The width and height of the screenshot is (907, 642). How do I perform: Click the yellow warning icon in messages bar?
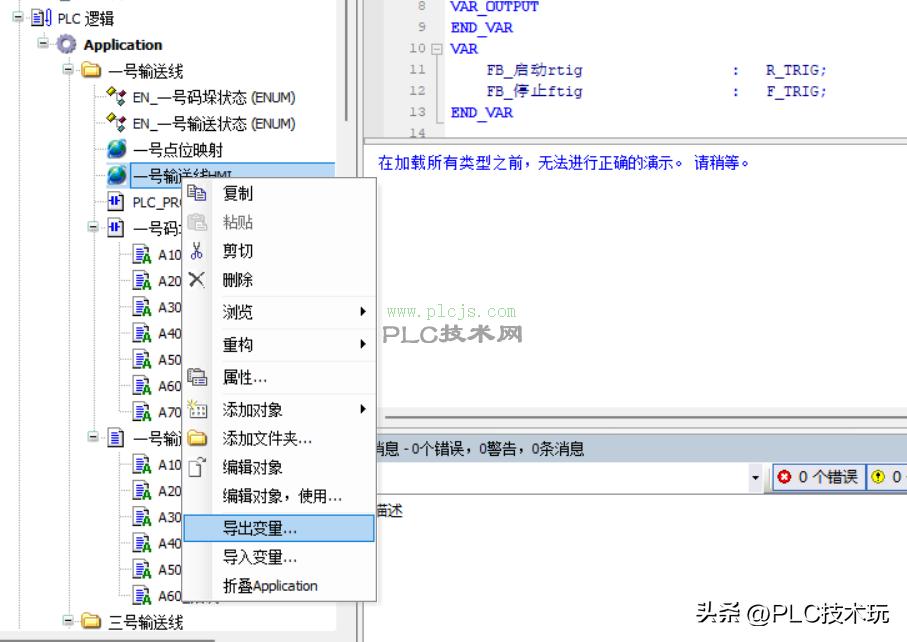tap(878, 477)
